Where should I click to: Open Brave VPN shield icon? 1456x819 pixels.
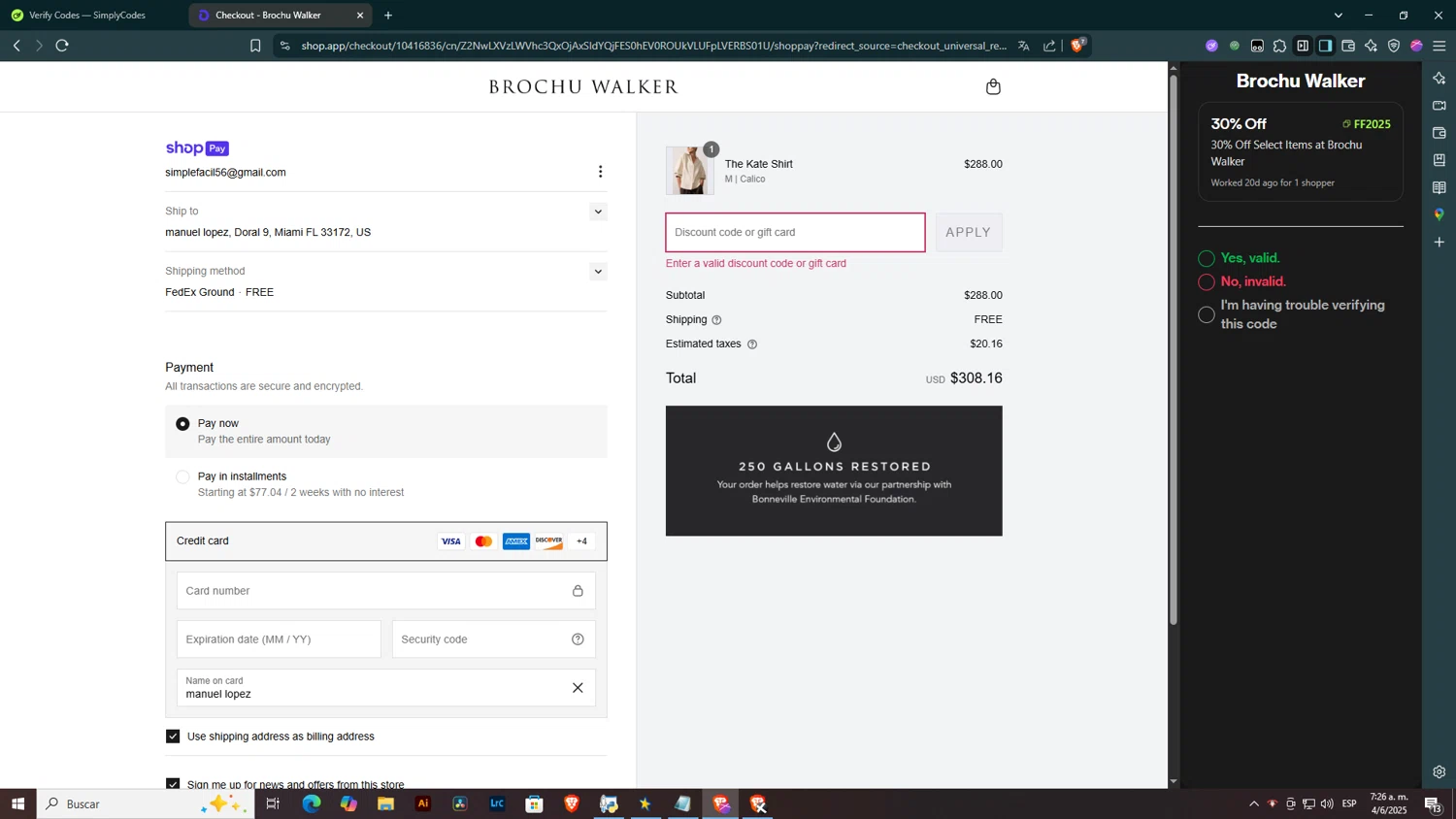pos(1394,46)
